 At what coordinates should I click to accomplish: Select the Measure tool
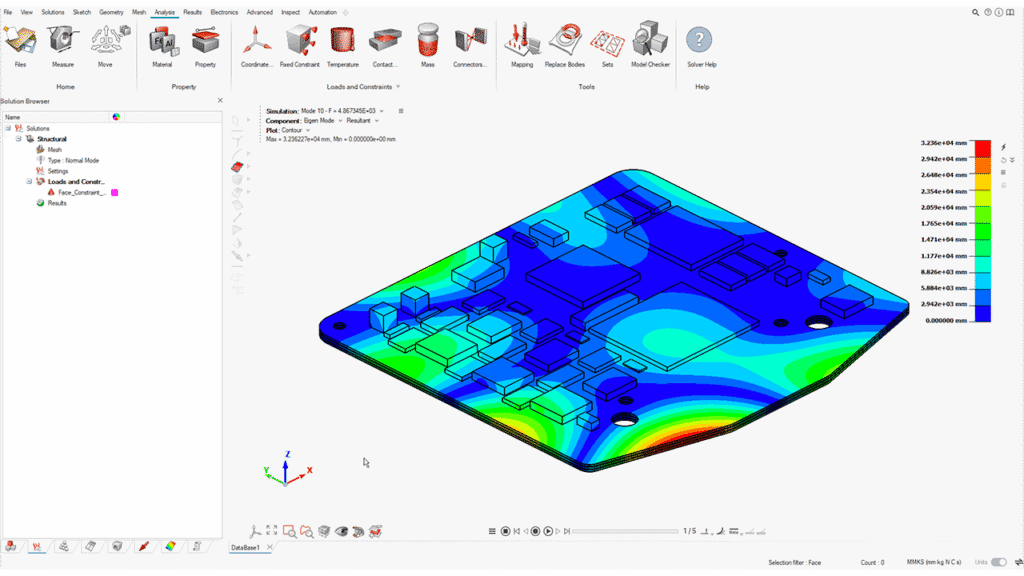(63, 46)
